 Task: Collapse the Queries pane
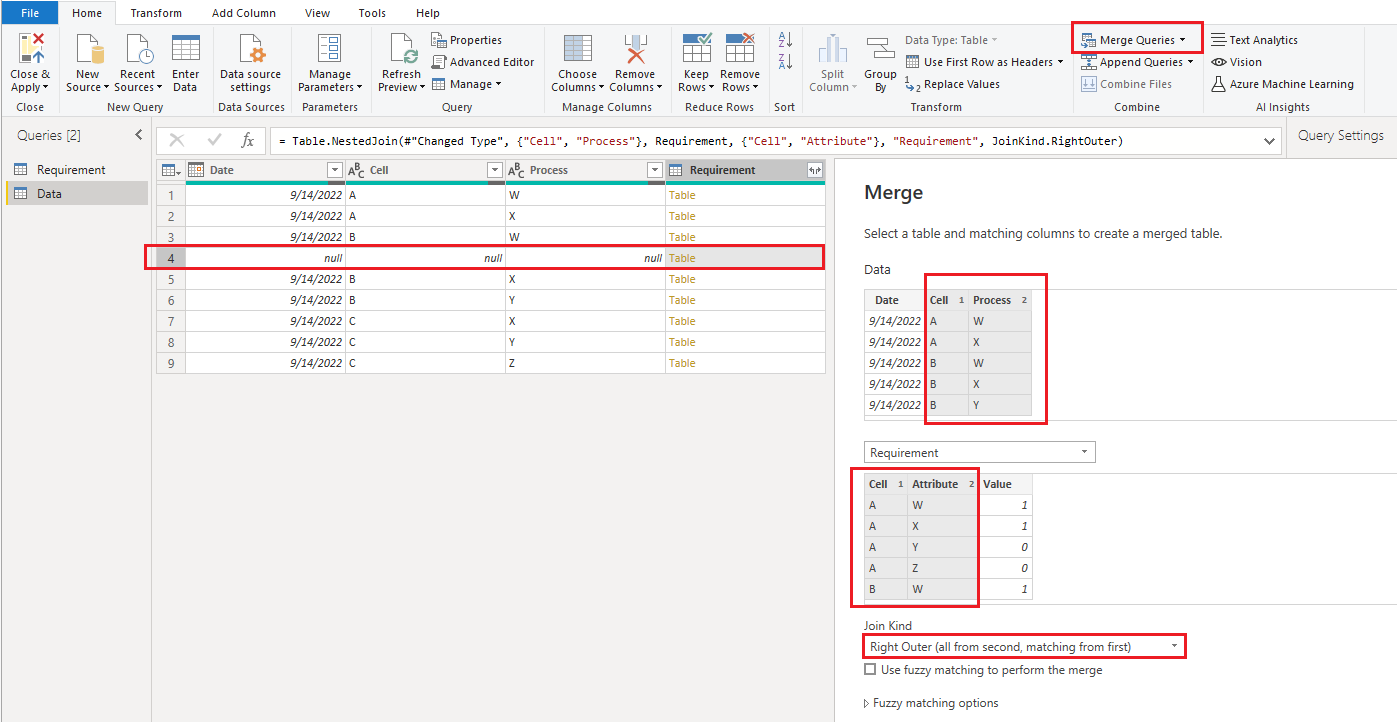pos(138,135)
